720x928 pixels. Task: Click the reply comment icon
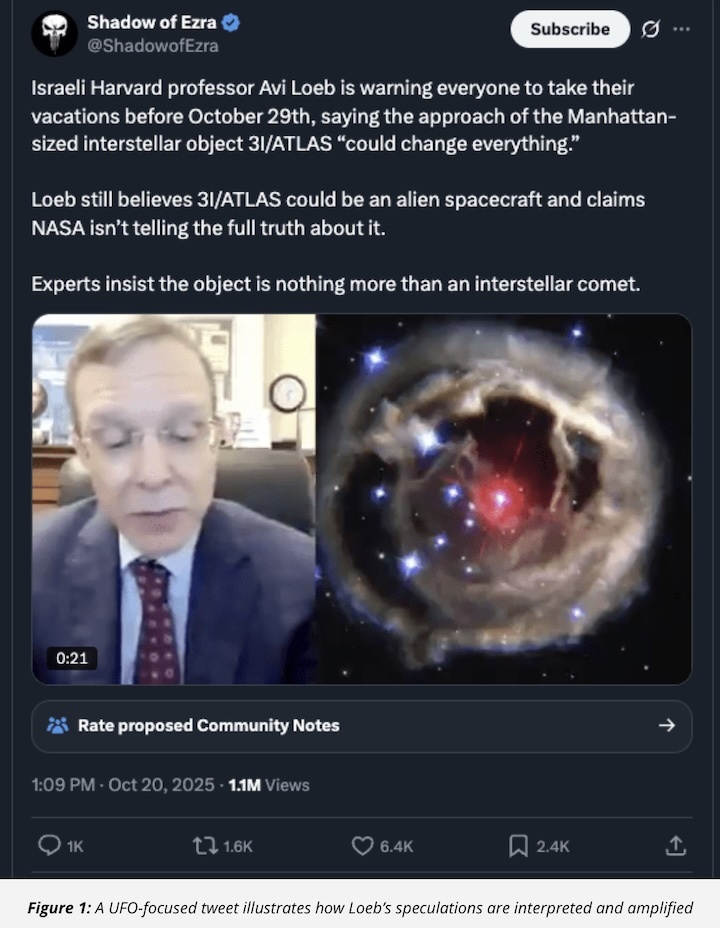click(x=49, y=846)
